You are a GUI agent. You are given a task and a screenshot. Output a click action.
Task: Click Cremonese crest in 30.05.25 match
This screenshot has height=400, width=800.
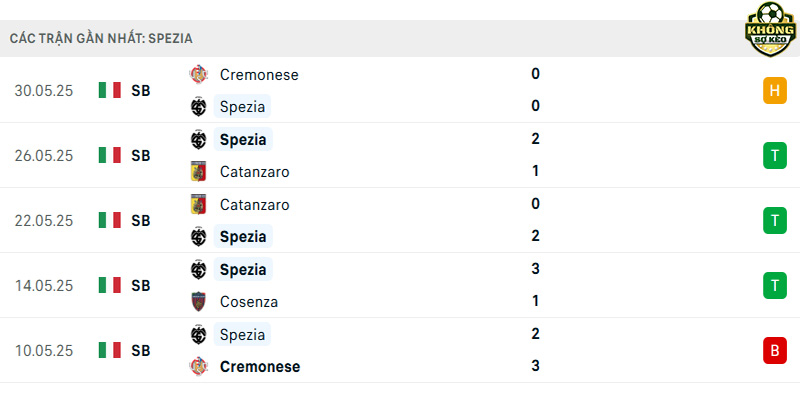pos(198,74)
